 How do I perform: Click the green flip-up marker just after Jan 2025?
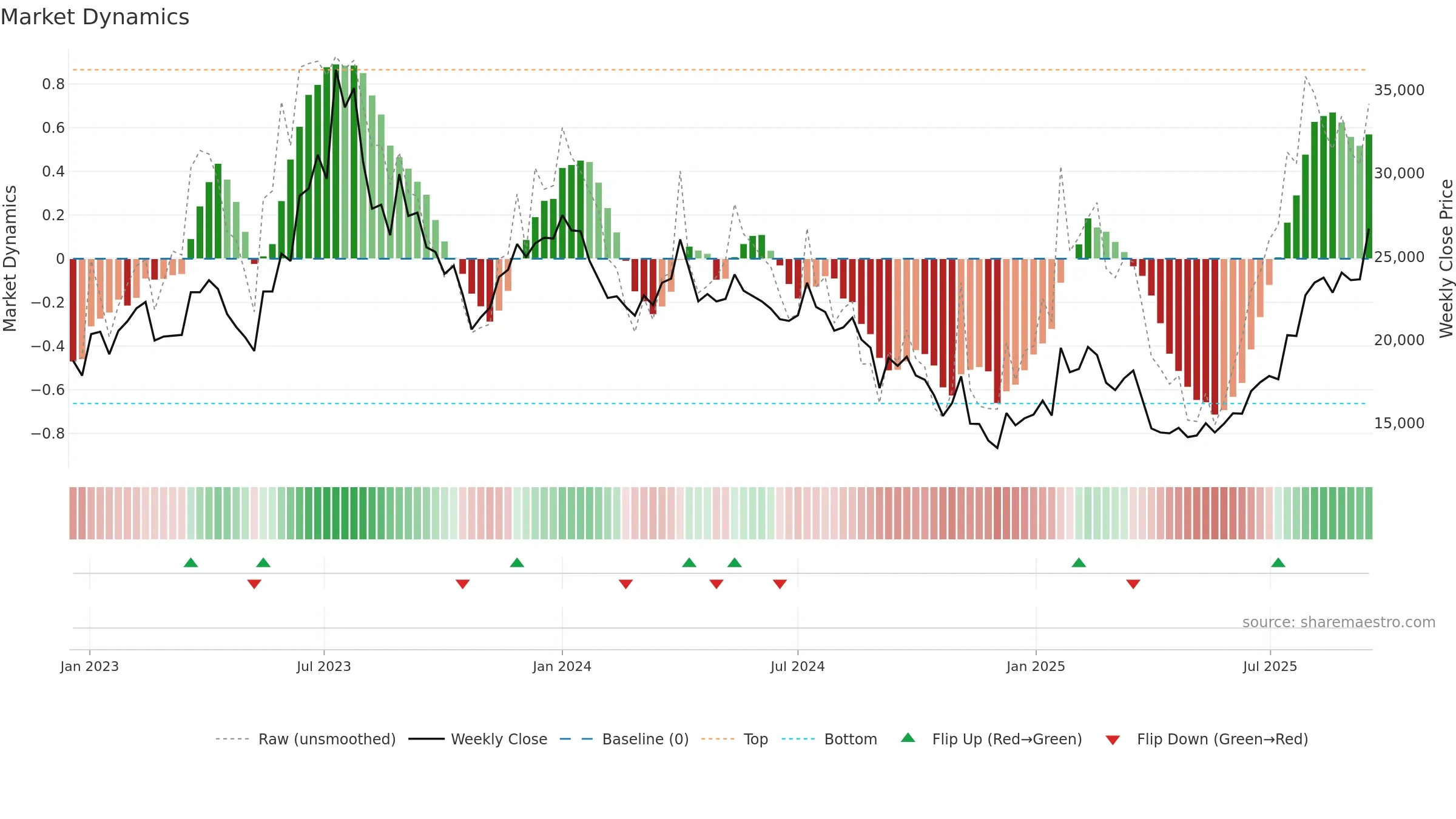tap(1079, 562)
